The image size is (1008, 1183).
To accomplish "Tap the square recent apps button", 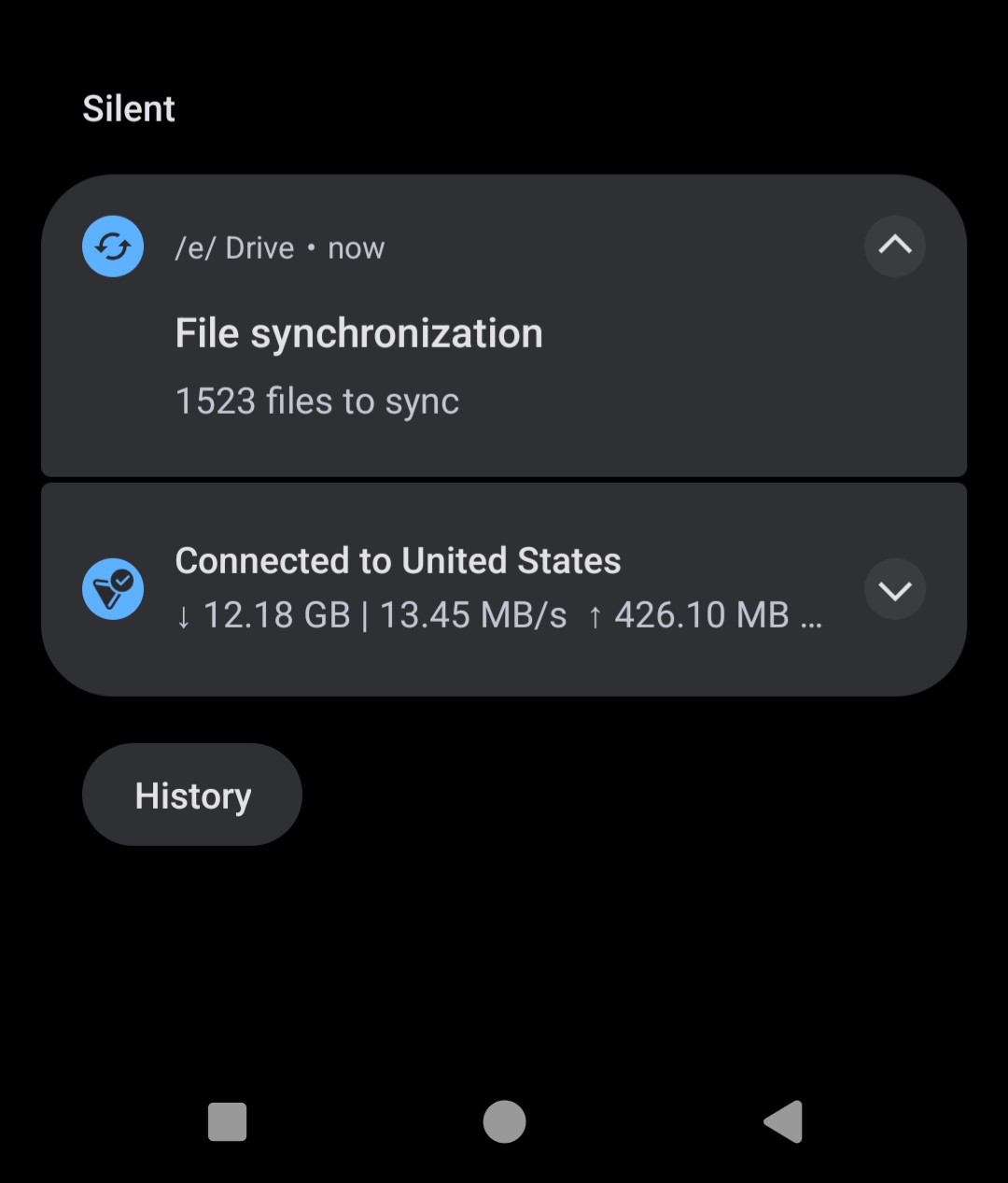I will [227, 1121].
